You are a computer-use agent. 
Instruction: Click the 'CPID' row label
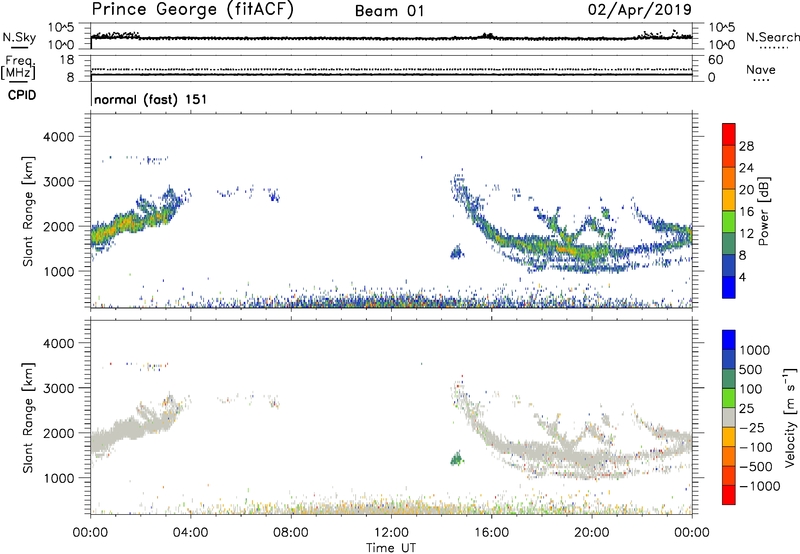coord(22,95)
